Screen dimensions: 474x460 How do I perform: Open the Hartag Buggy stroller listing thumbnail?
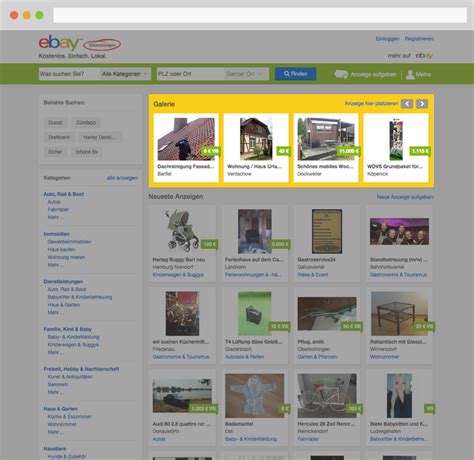pos(182,231)
